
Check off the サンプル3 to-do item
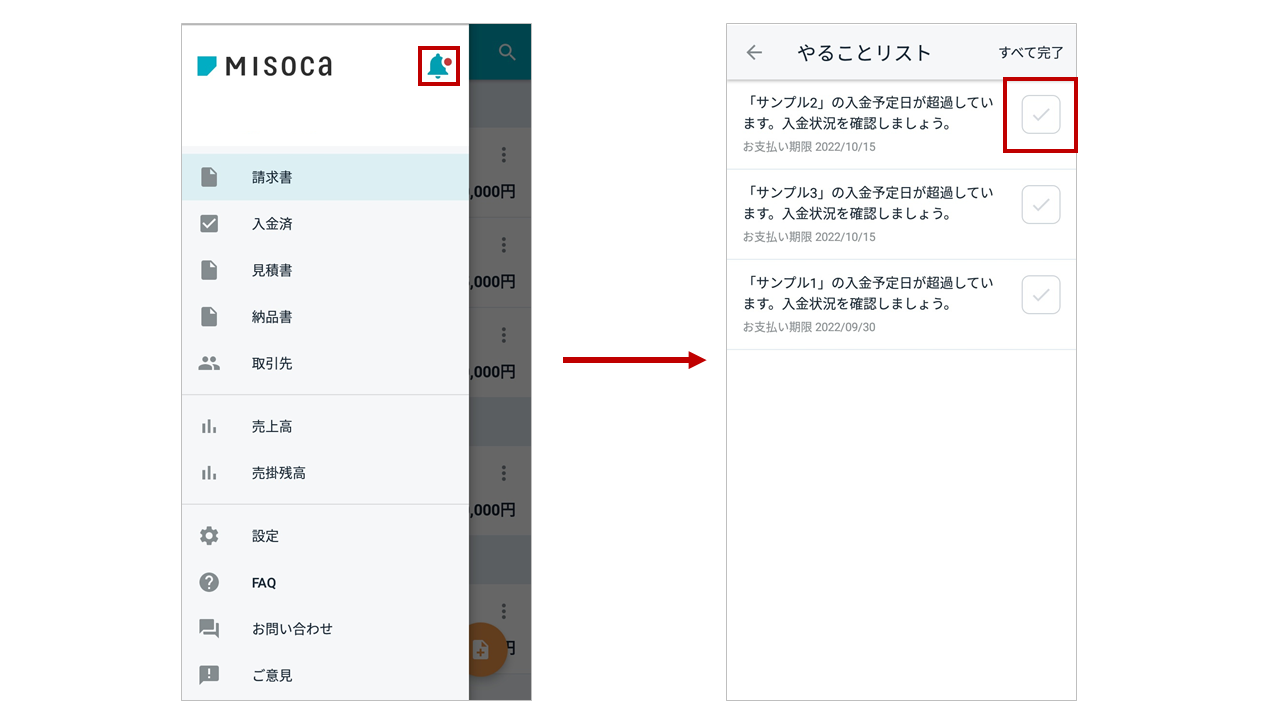pyautogui.click(x=1040, y=205)
